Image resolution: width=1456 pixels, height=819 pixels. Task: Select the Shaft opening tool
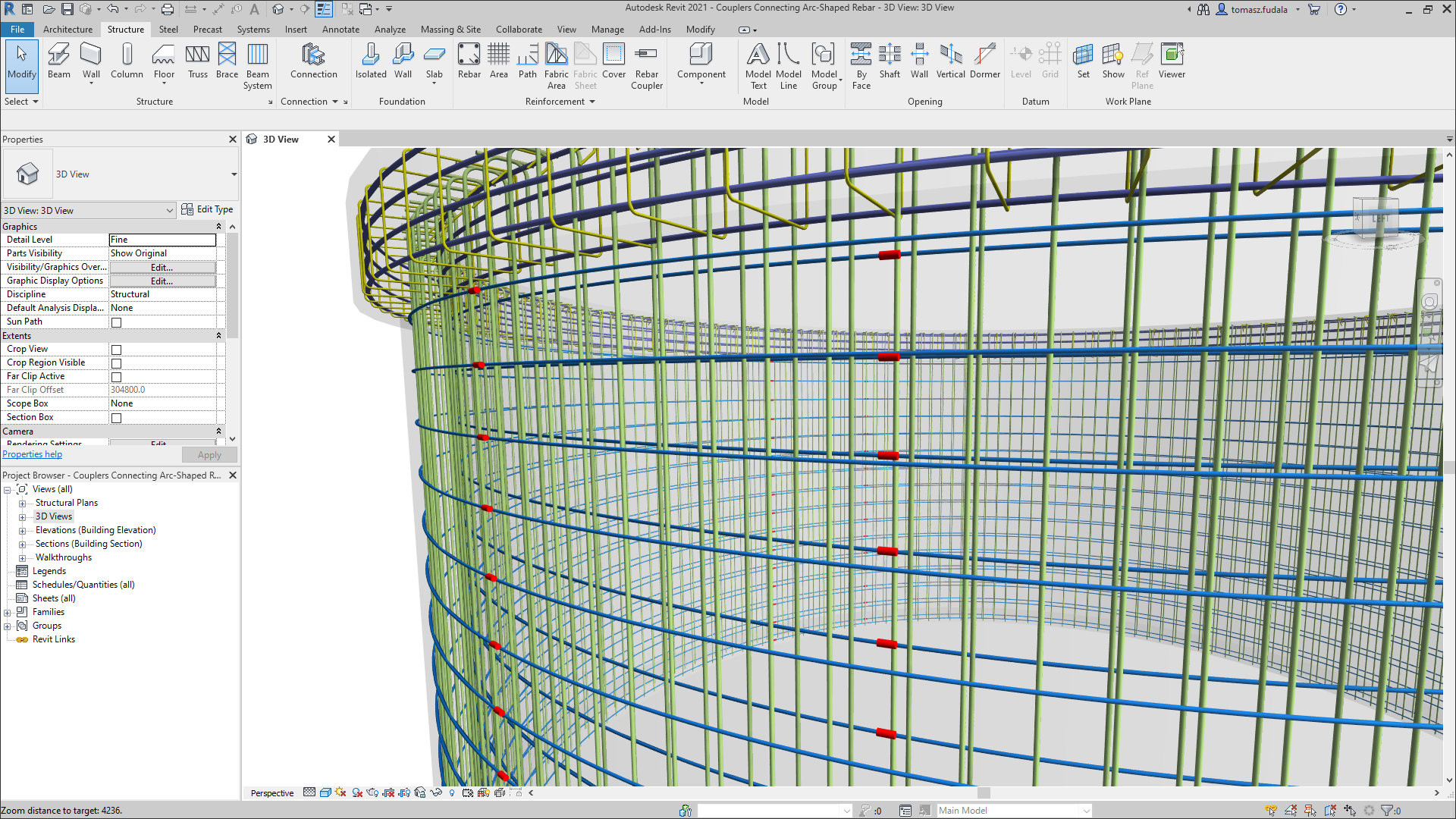tap(890, 61)
